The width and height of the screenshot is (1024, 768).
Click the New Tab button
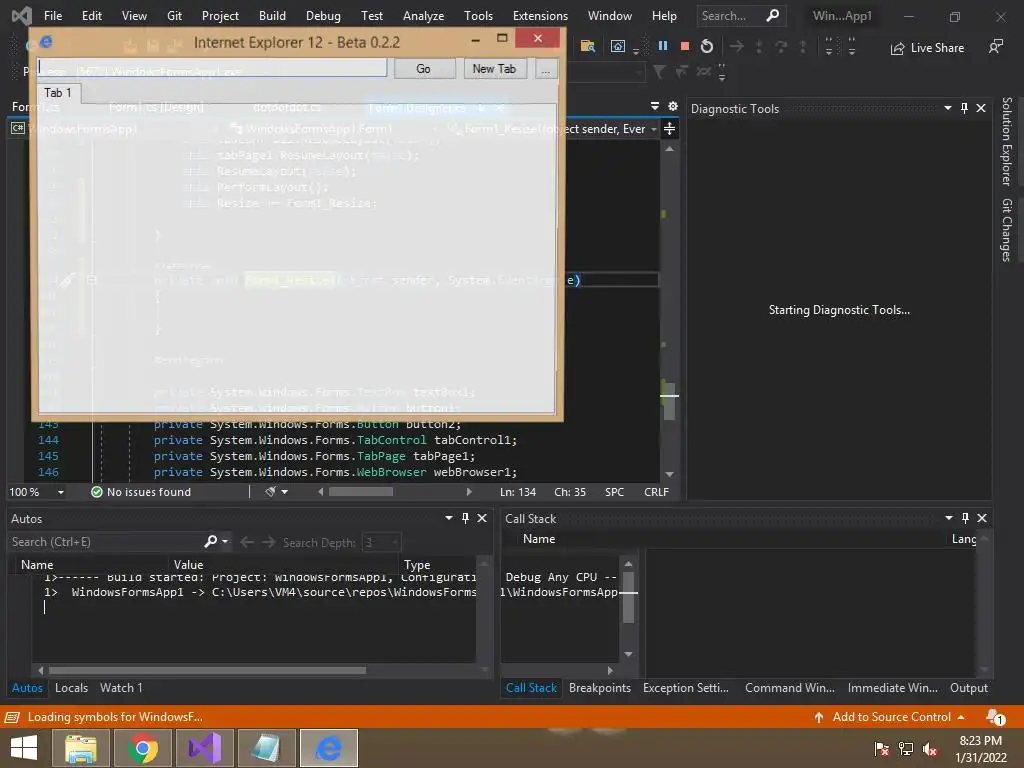pos(494,69)
